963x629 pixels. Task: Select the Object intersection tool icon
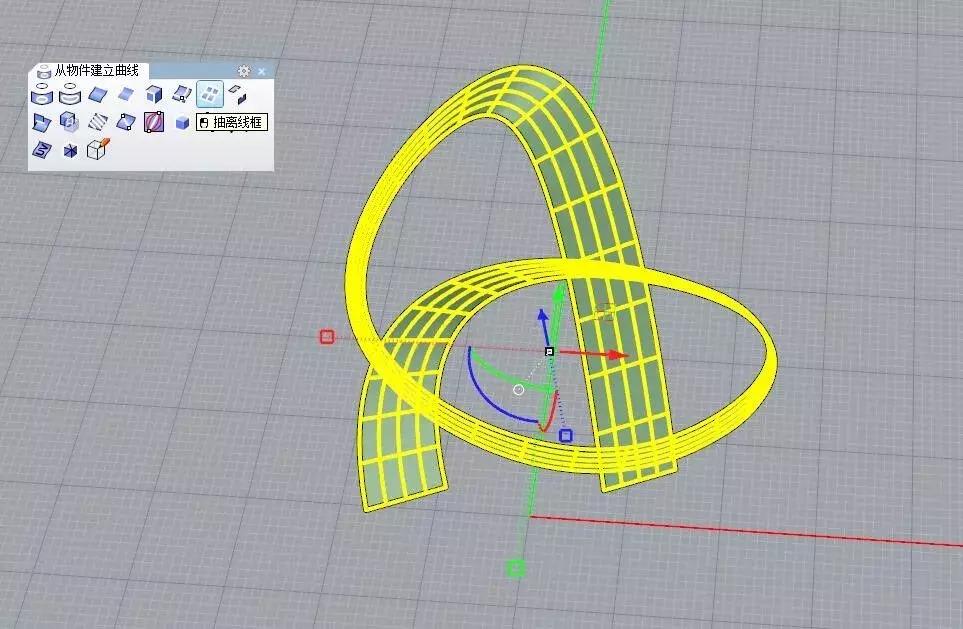point(41,122)
